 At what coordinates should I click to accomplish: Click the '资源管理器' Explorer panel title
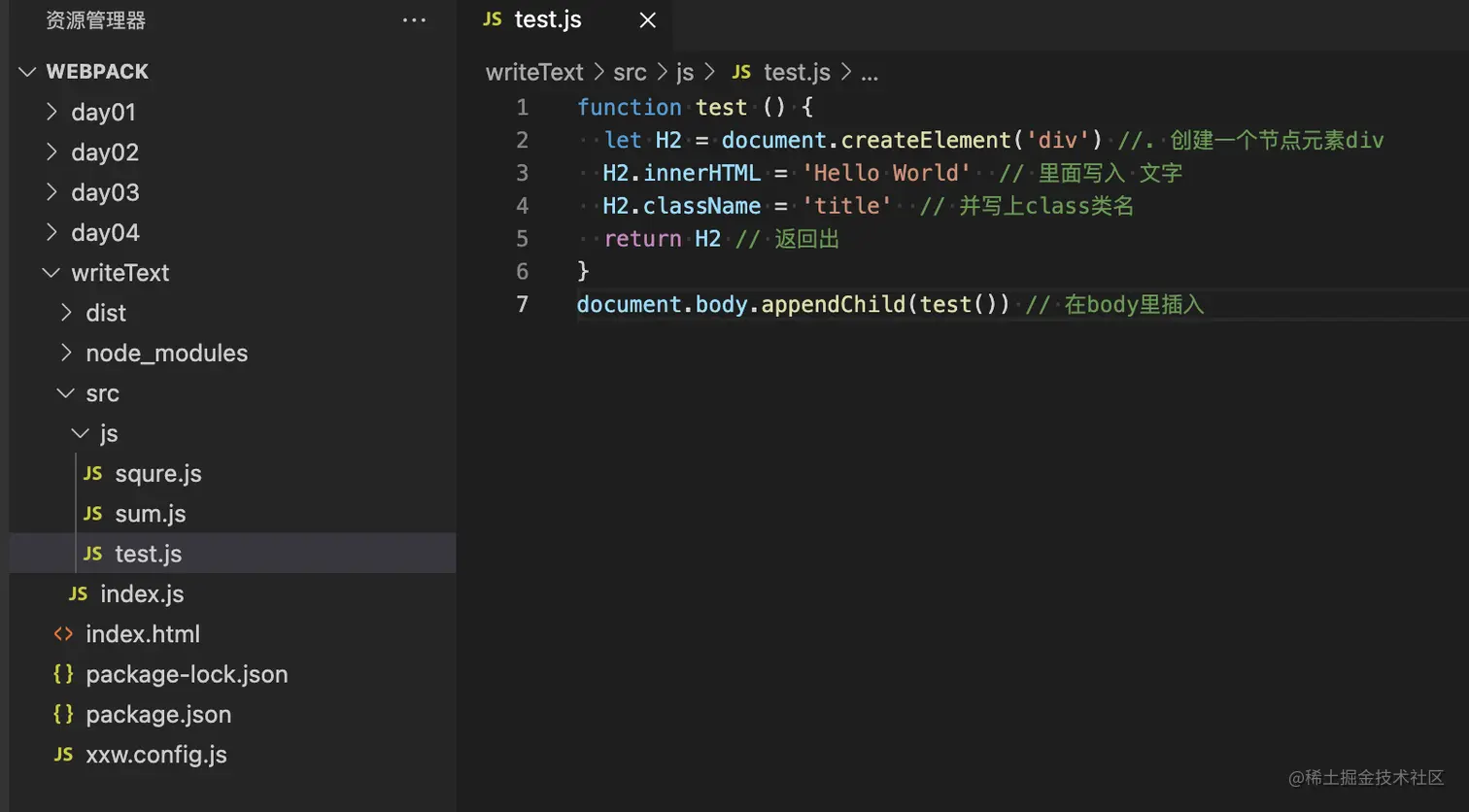click(95, 20)
